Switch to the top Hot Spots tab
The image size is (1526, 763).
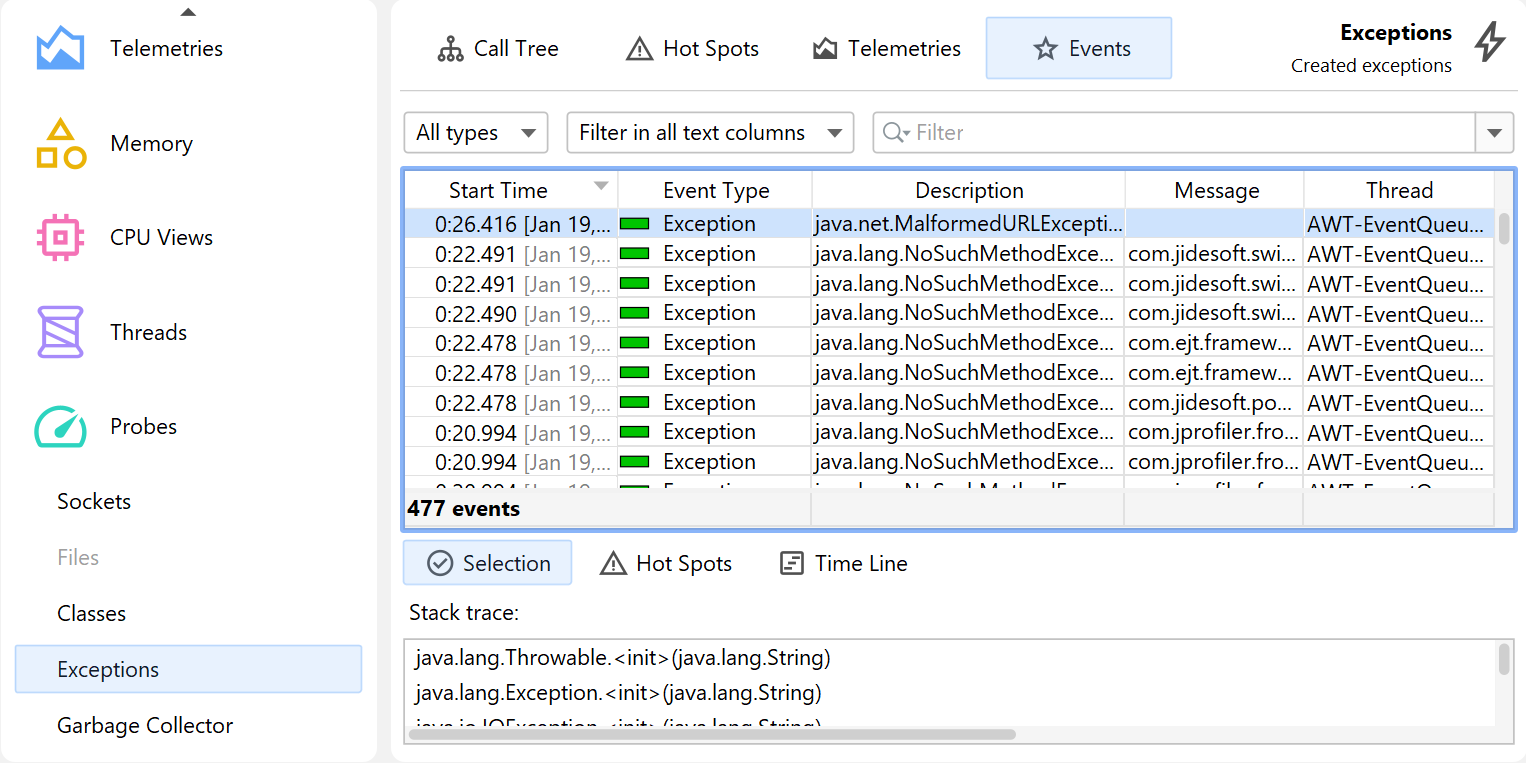coord(692,49)
